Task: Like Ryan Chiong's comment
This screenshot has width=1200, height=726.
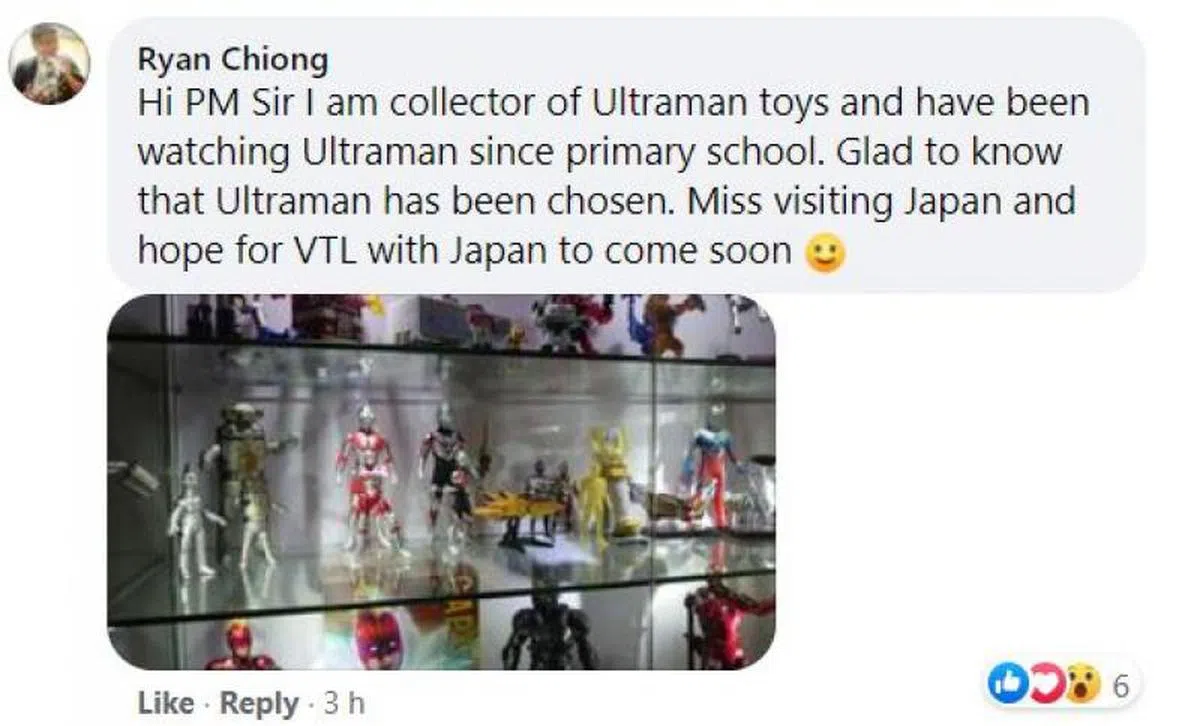Action: (165, 704)
